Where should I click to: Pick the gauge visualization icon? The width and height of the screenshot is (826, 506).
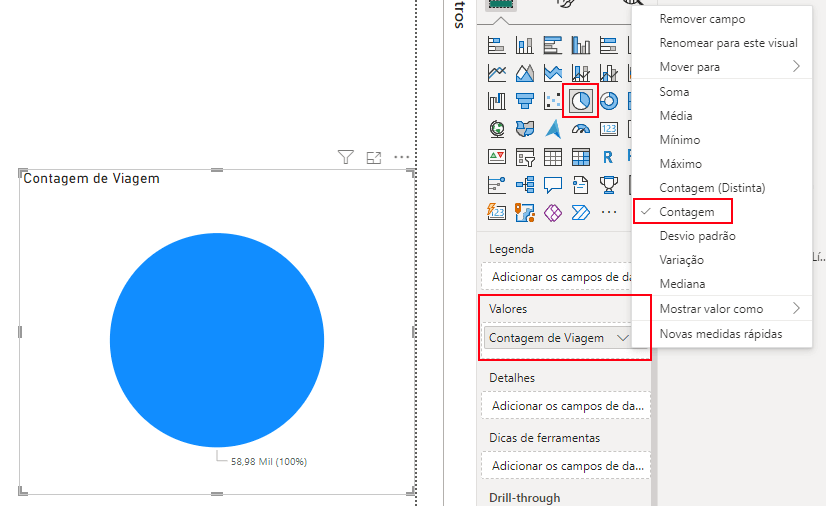(x=581, y=129)
